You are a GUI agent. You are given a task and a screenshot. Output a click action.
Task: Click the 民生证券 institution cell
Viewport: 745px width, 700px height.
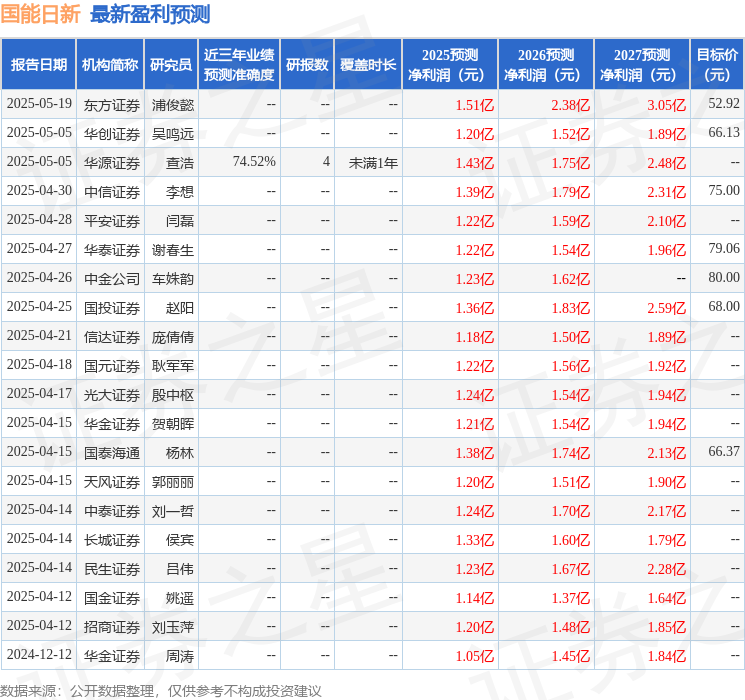pos(112,569)
